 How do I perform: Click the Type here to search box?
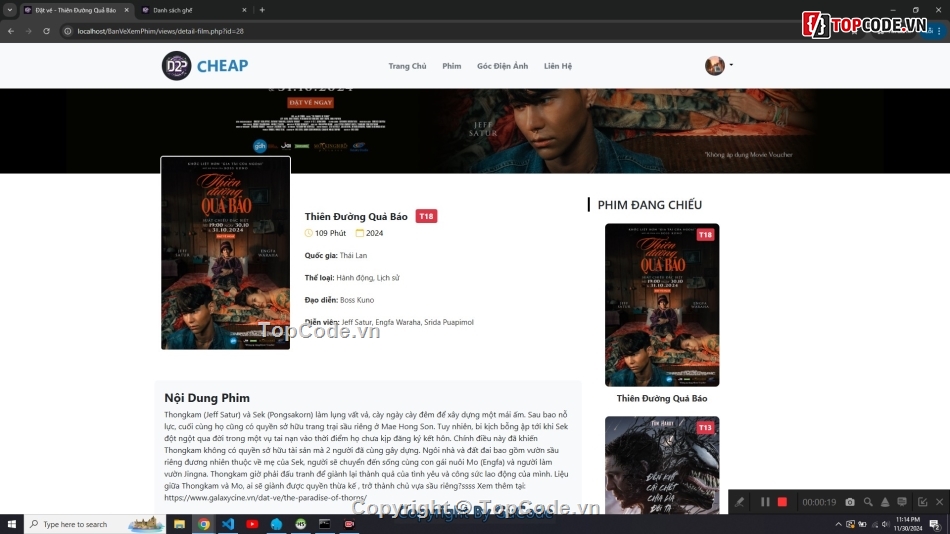click(x=95, y=524)
